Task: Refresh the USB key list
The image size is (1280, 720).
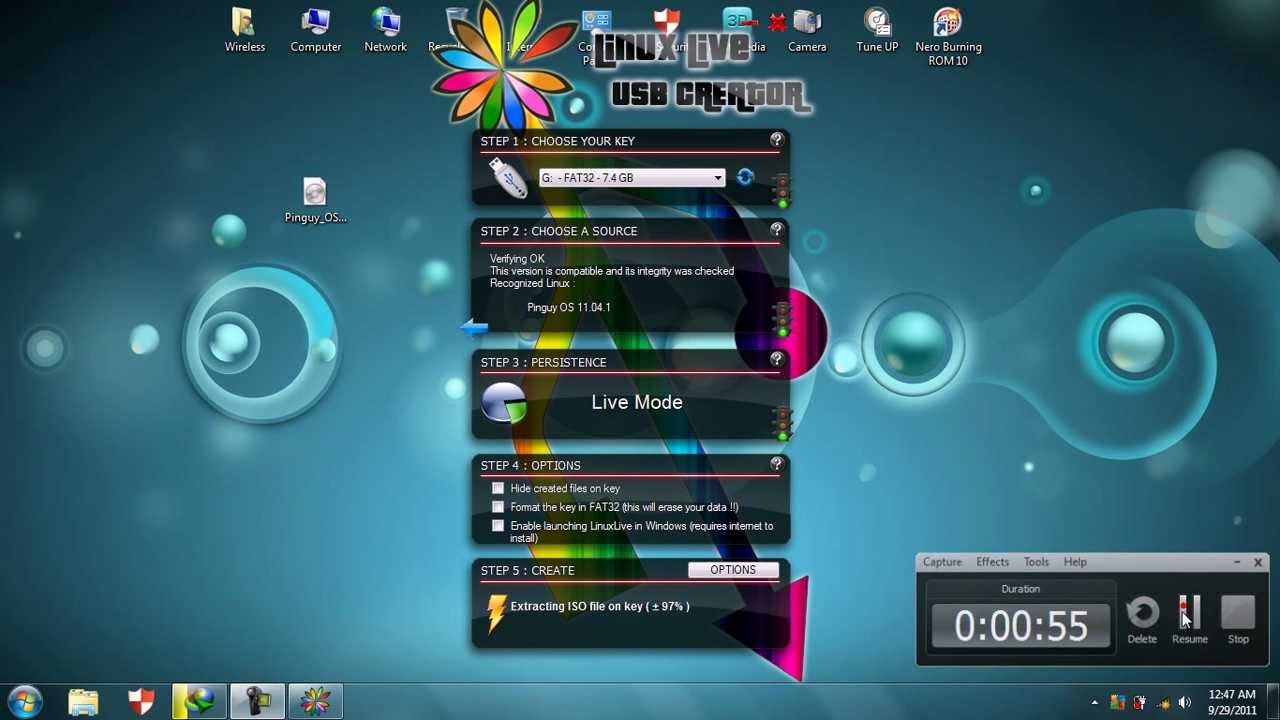Action: coord(745,177)
